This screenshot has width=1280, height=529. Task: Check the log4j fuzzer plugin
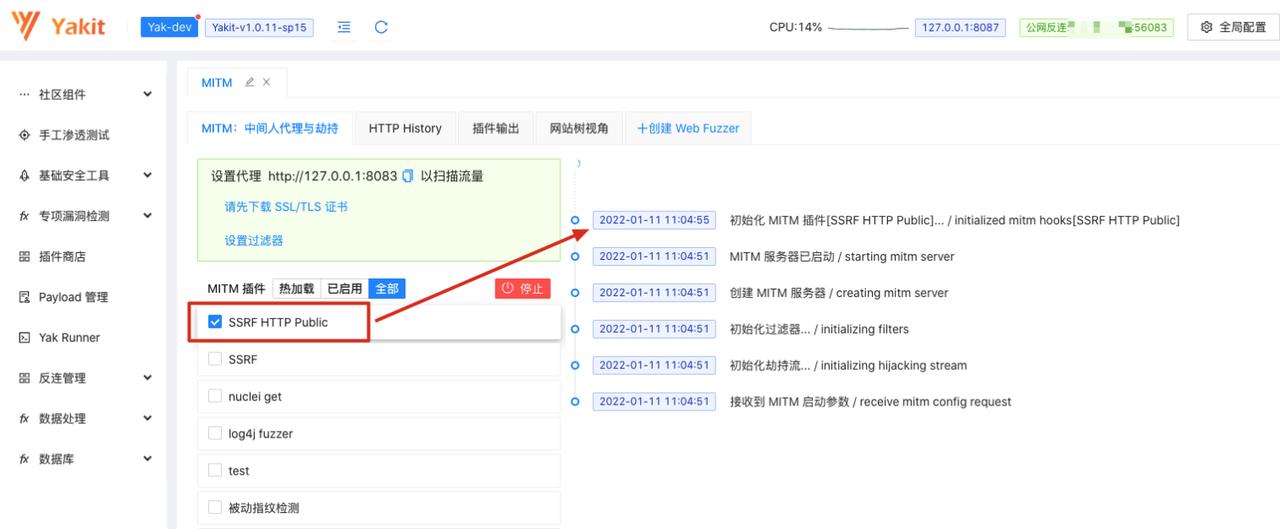[215, 433]
